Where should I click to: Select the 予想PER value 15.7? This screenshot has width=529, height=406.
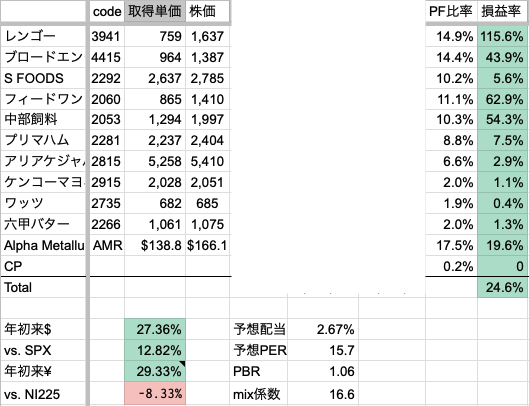[323, 350]
